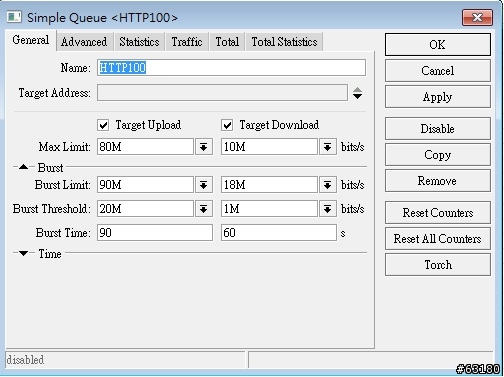Click the disabled status bar text

(25, 360)
